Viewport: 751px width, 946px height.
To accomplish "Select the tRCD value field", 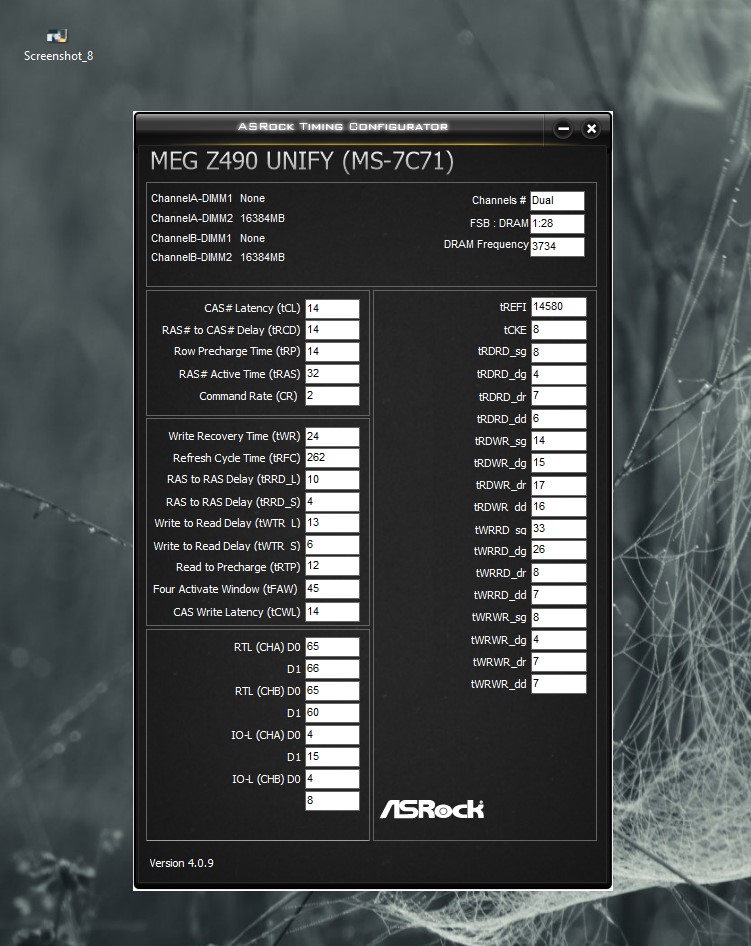I will (x=332, y=330).
